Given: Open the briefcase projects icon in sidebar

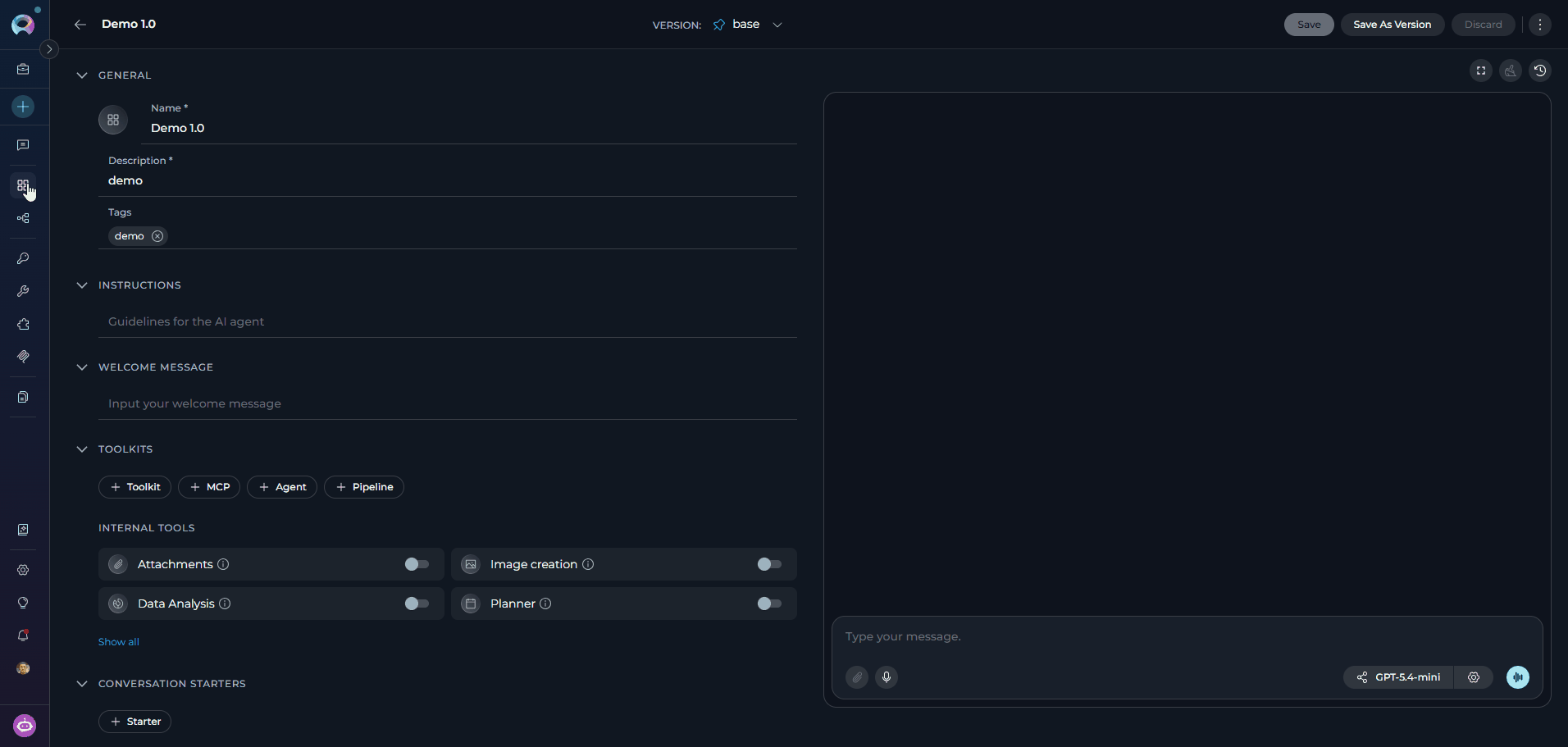Looking at the screenshot, I should pos(23,70).
